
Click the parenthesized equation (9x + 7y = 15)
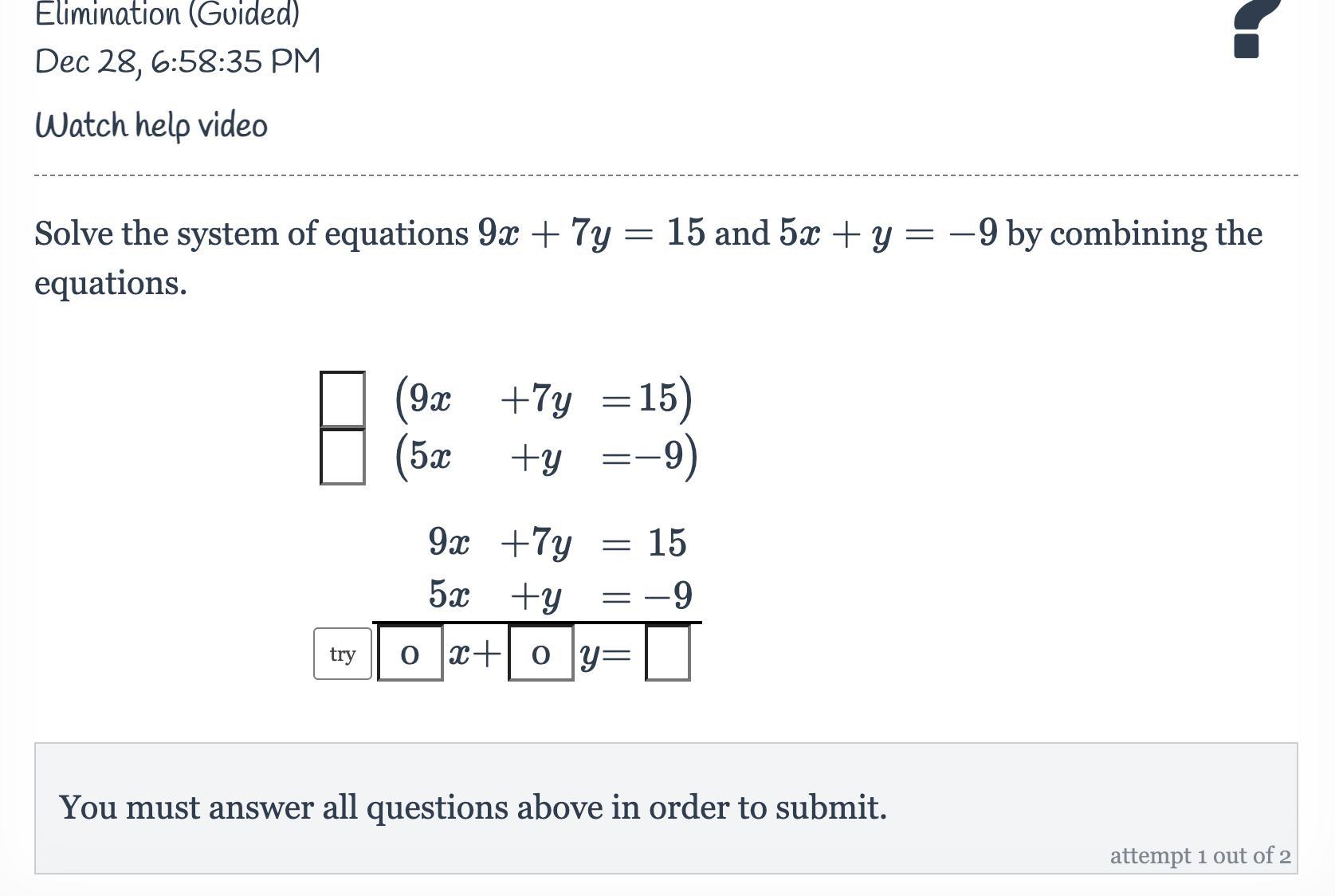coord(544,398)
